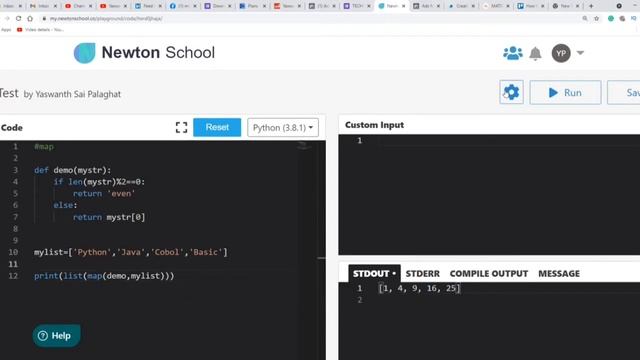640x360 pixels.
Task: Close the active Newton School tab
Action: pyautogui.click(x=403, y=6)
